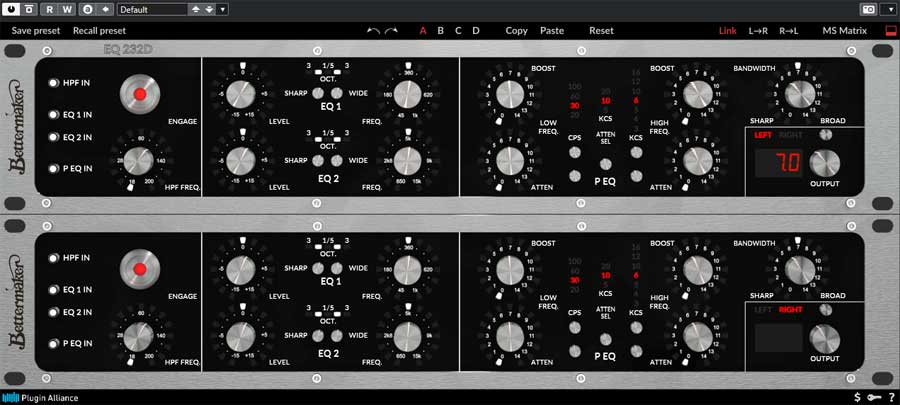Click the ATTEN SEL button on the left-channel unit
Screen dimensions: 900x405
pos(606,164)
